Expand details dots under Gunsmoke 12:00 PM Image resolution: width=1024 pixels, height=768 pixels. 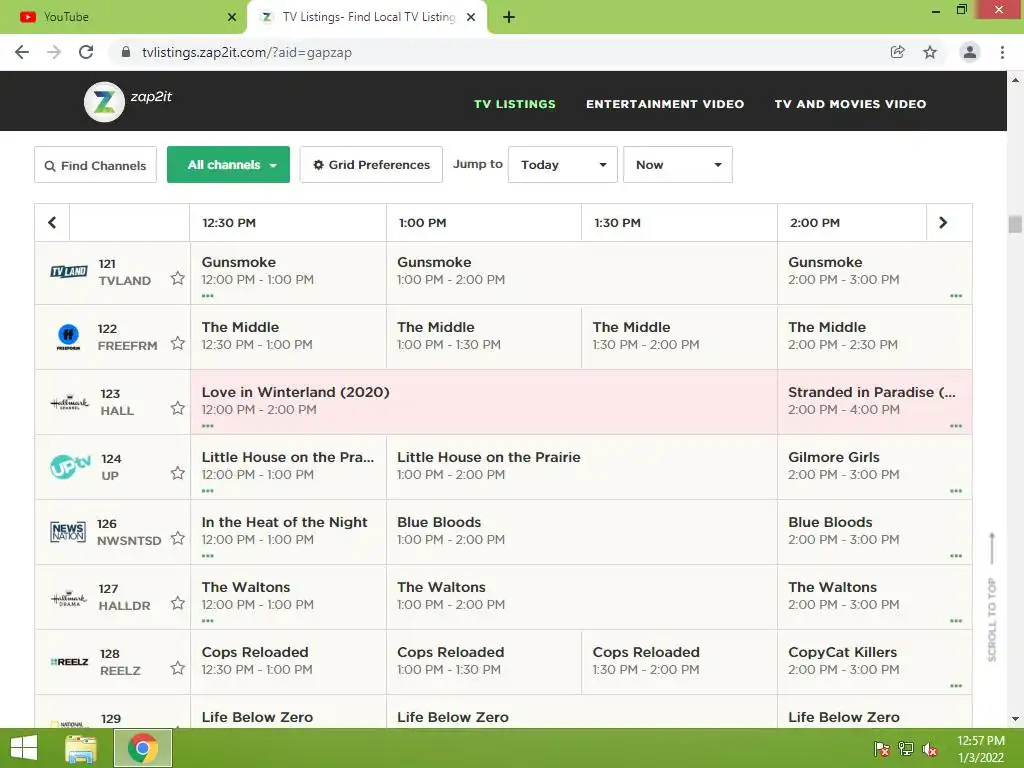[208, 296]
